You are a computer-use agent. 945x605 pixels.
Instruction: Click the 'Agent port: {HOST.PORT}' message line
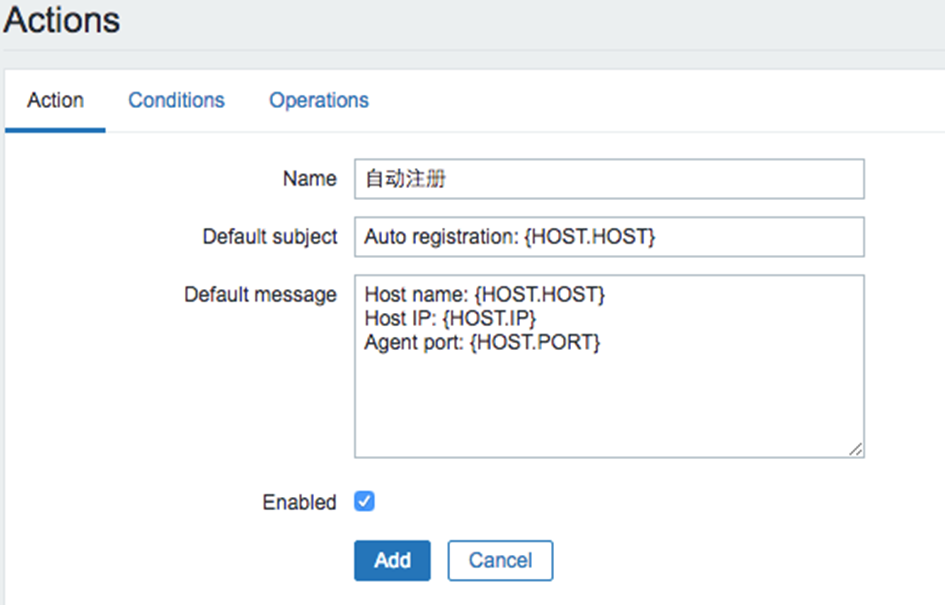(482, 342)
